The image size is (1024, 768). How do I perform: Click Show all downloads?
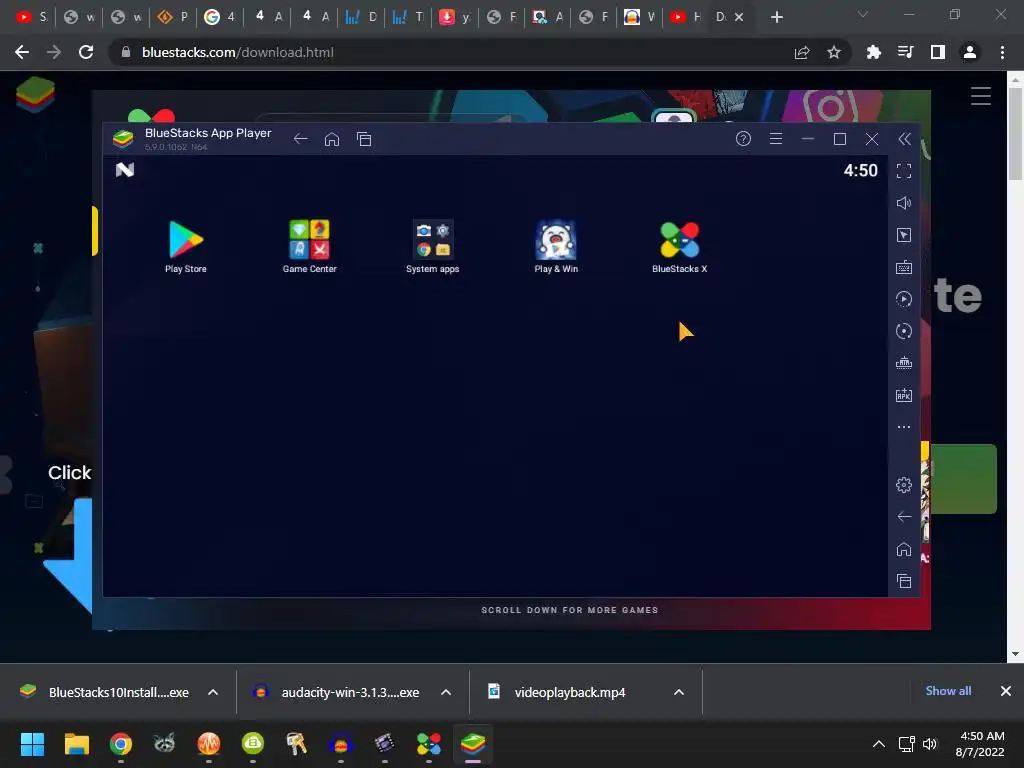pos(948,691)
